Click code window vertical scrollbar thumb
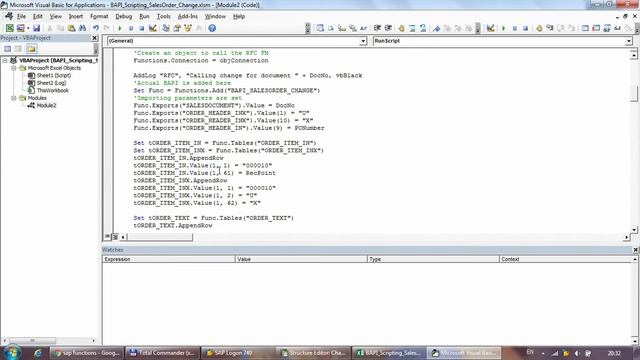 [634, 93]
